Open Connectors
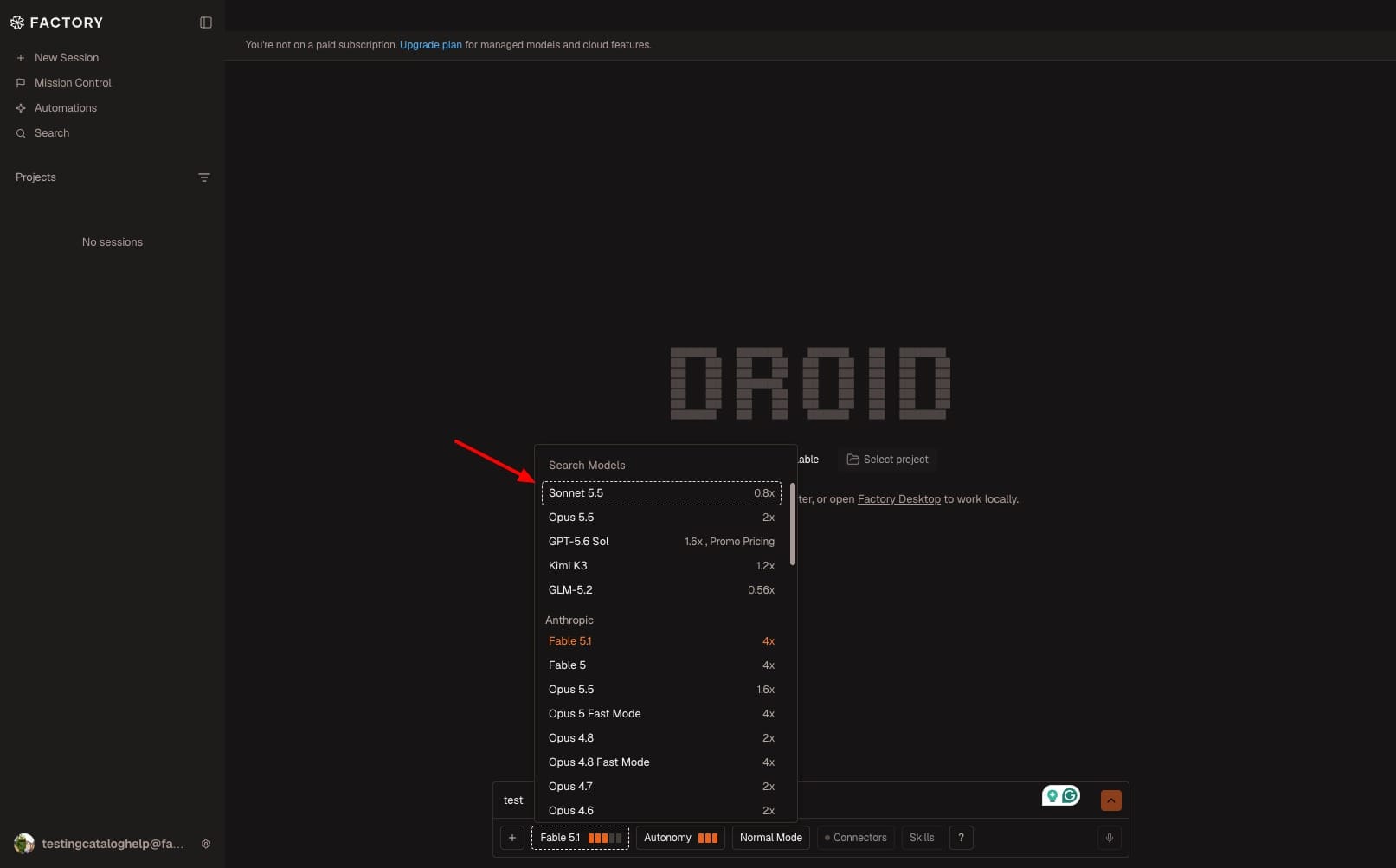This screenshot has width=1396, height=868. coord(855,838)
